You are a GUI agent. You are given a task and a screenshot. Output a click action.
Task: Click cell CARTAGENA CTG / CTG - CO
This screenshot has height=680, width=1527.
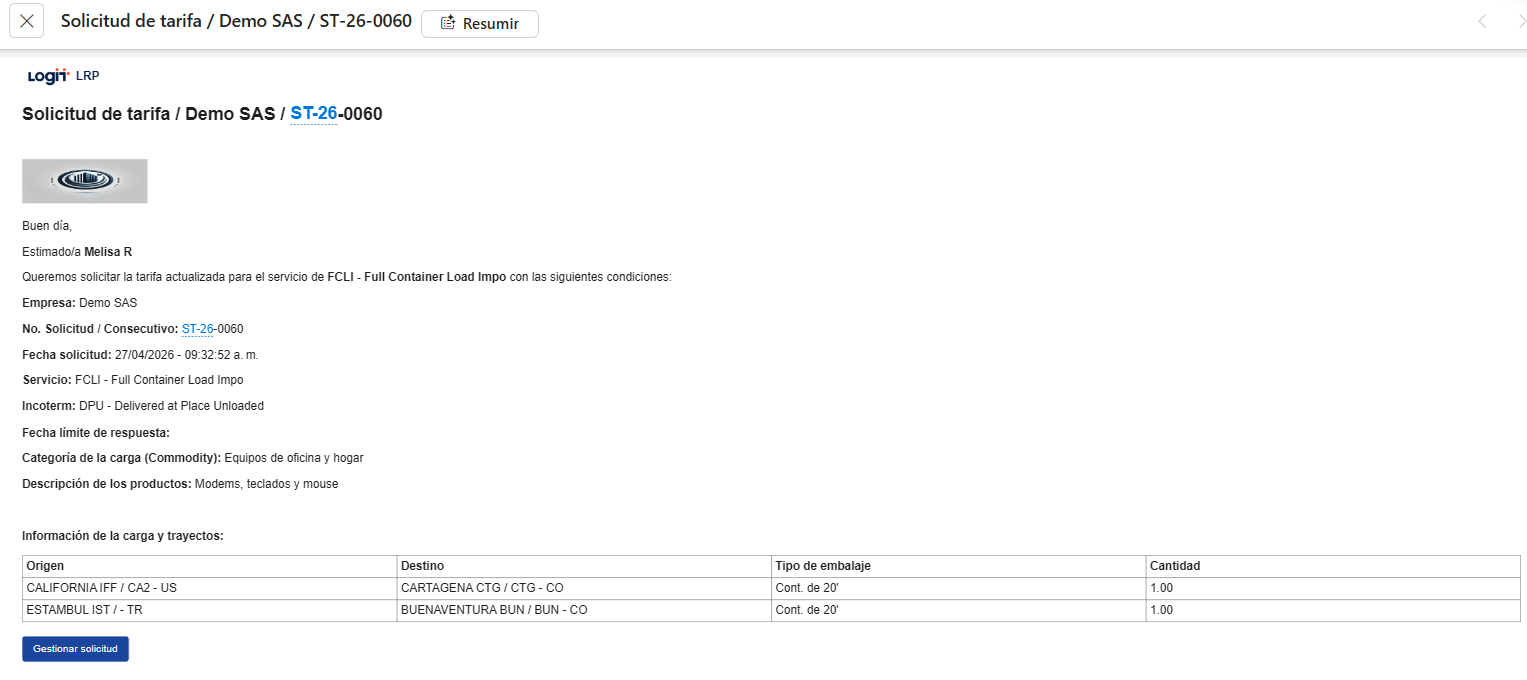(584, 588)
